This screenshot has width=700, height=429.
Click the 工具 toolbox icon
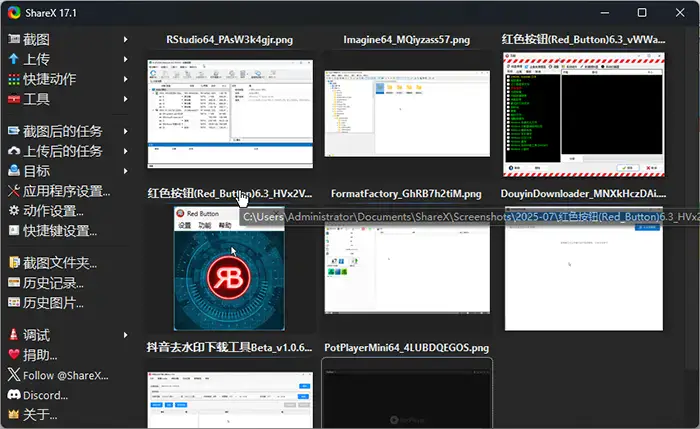coord(14,99)
